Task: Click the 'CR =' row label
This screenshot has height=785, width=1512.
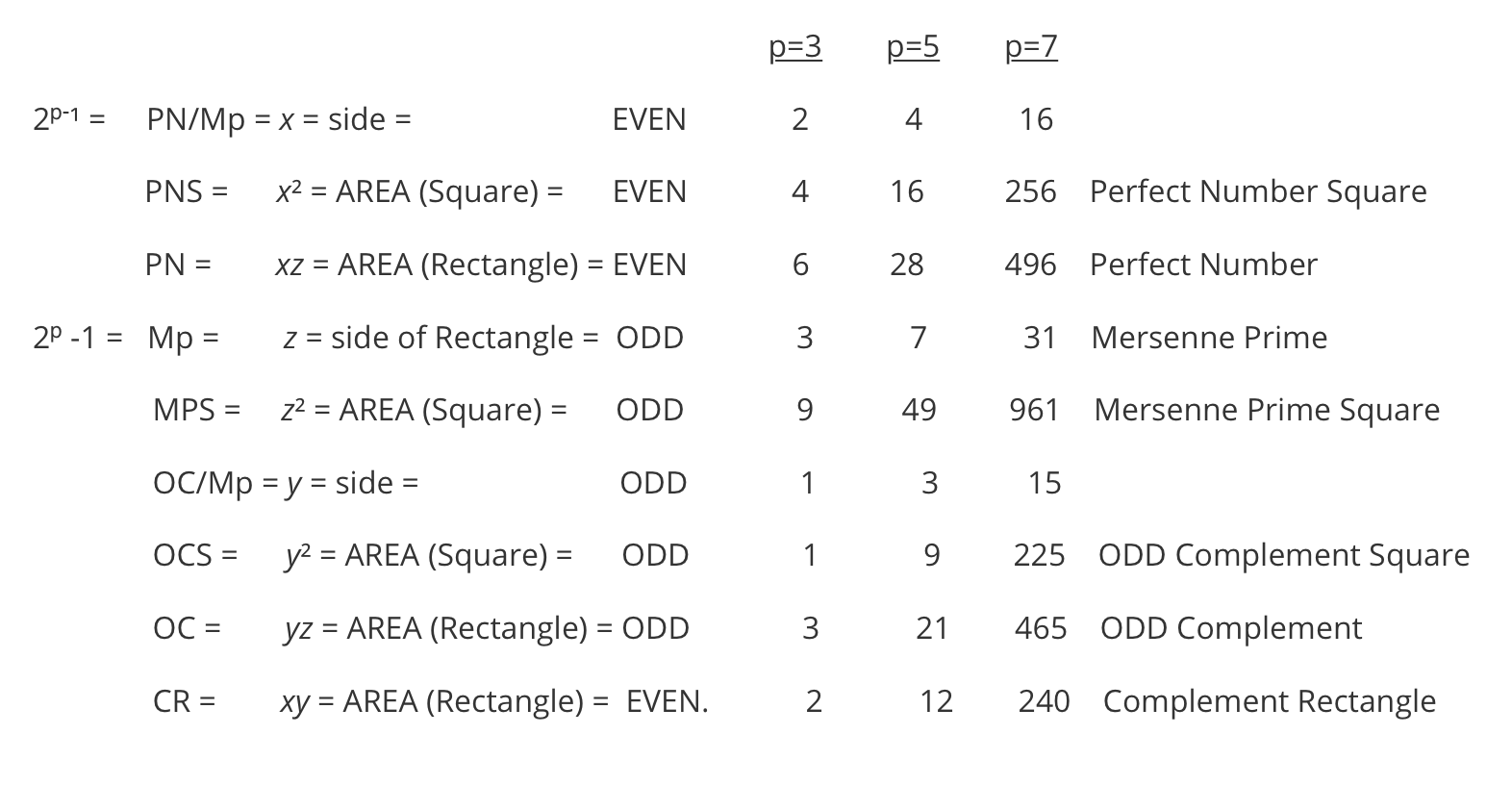Action: click(184, 701)
